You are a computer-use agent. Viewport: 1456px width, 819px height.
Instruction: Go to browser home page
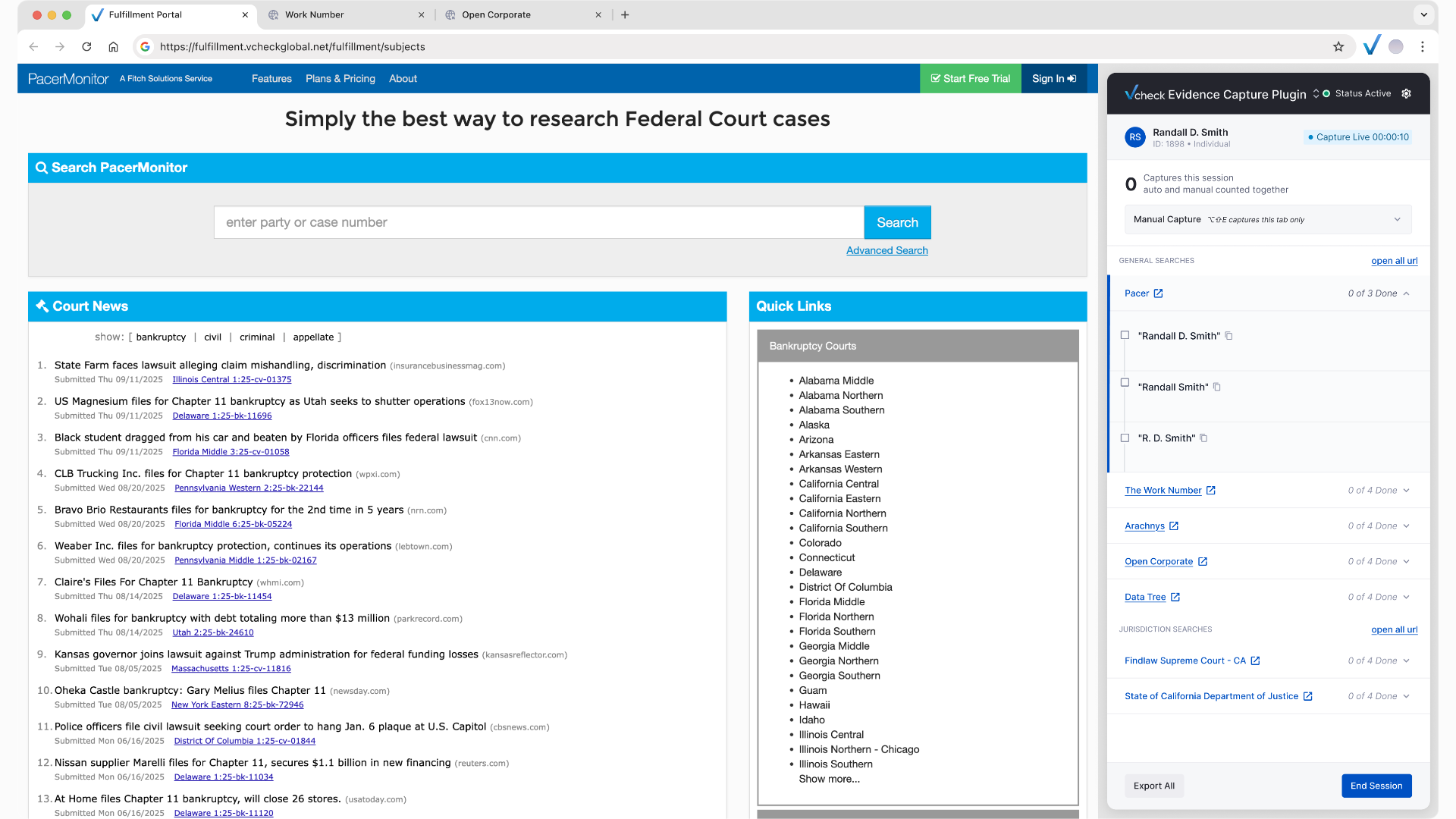click(x=113, y=47)
